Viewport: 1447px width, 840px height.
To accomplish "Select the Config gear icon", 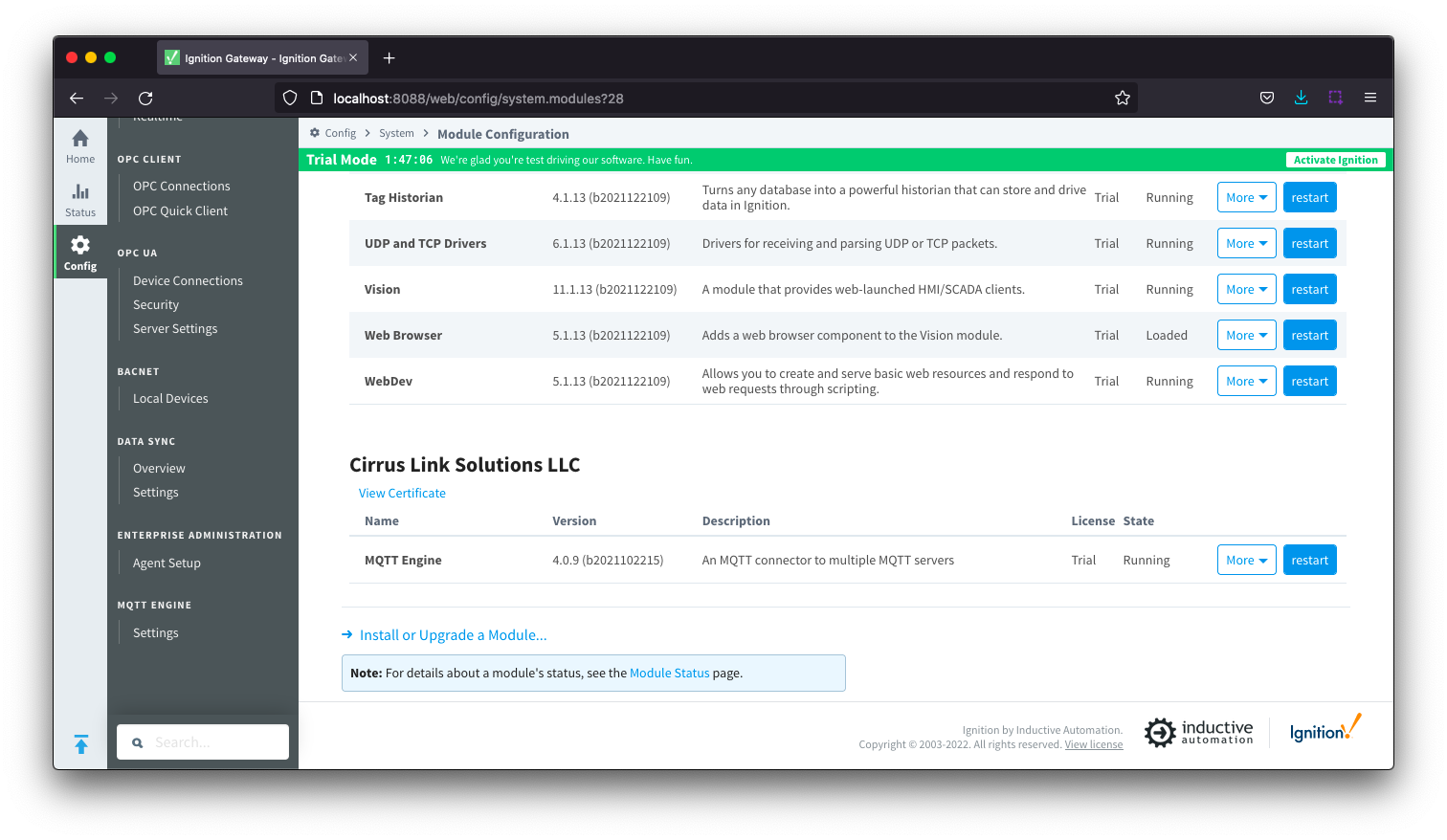I will coord(80,245).
